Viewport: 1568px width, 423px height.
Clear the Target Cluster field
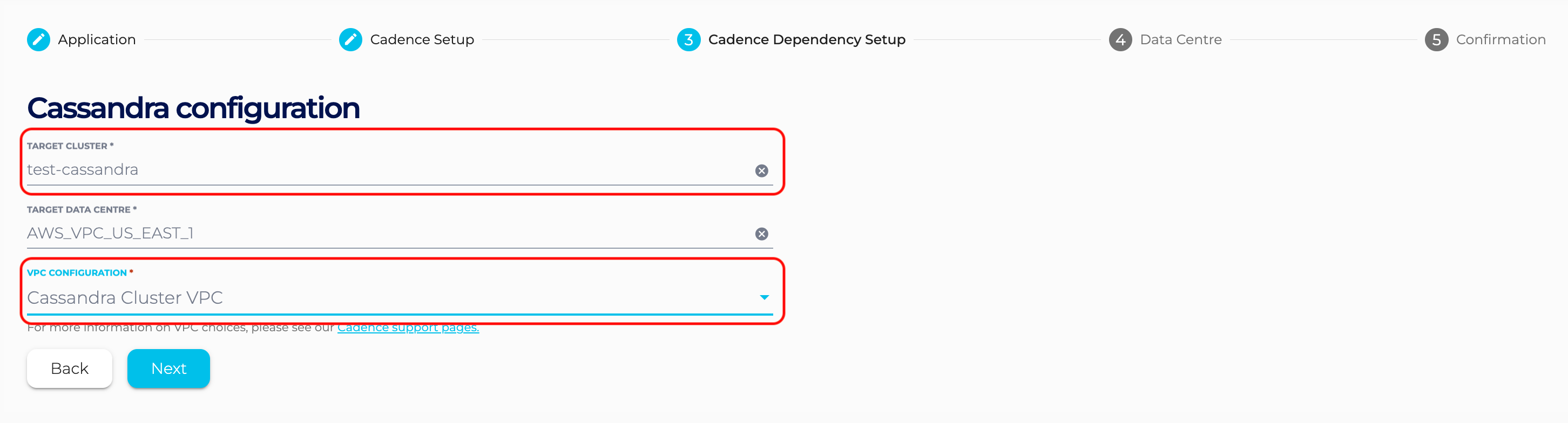(x=761, y=171)
